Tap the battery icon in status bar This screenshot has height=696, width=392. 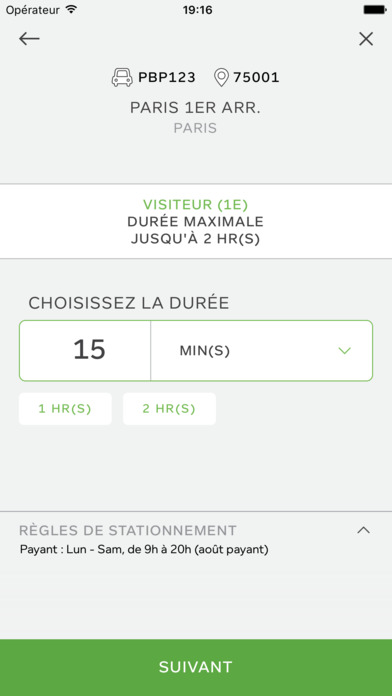pos(374,9)
